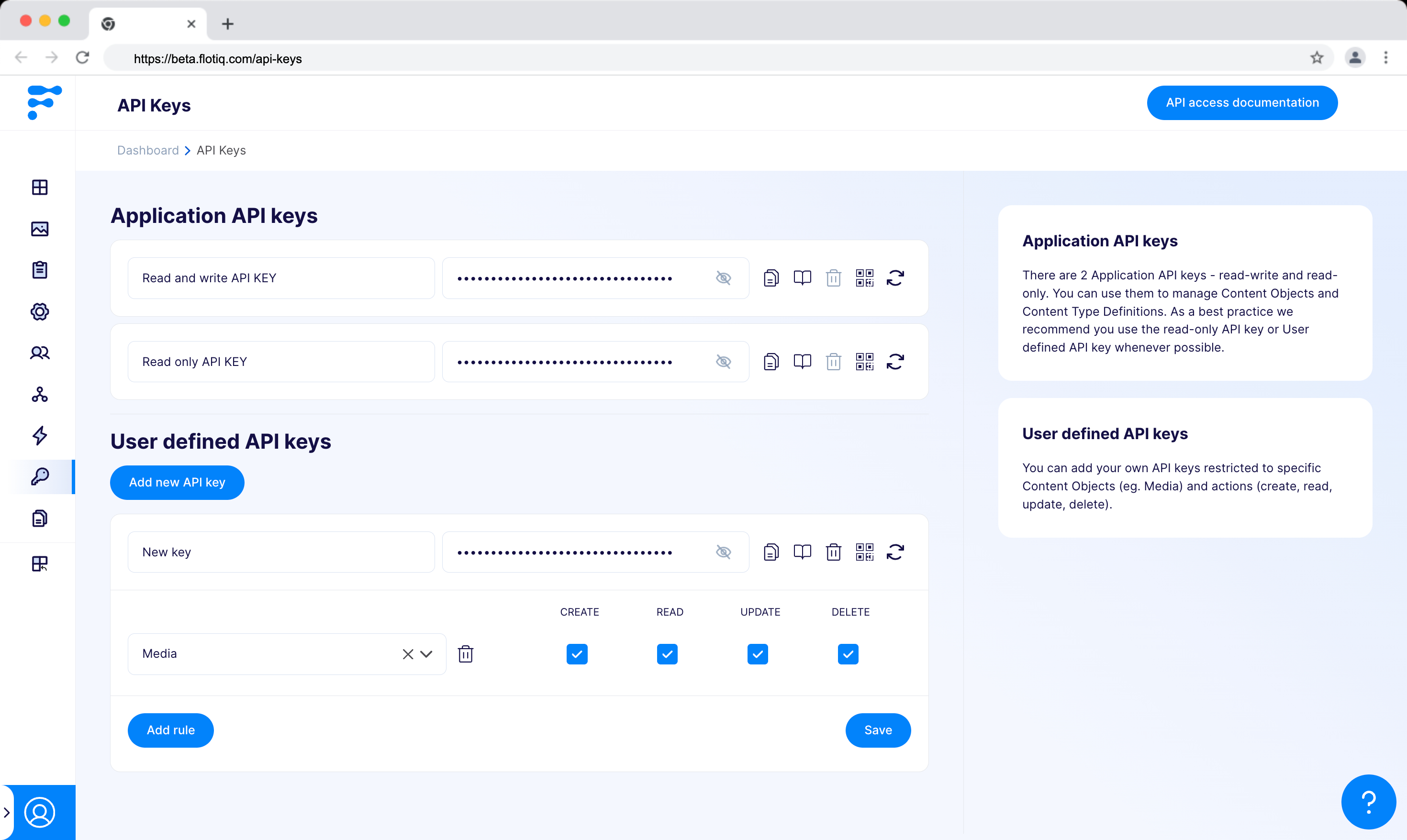Image resolution: width=1407 pixels, height=840 pixels.
Task: Disable the DELETE permission for Media
Action: coord(848,654)
